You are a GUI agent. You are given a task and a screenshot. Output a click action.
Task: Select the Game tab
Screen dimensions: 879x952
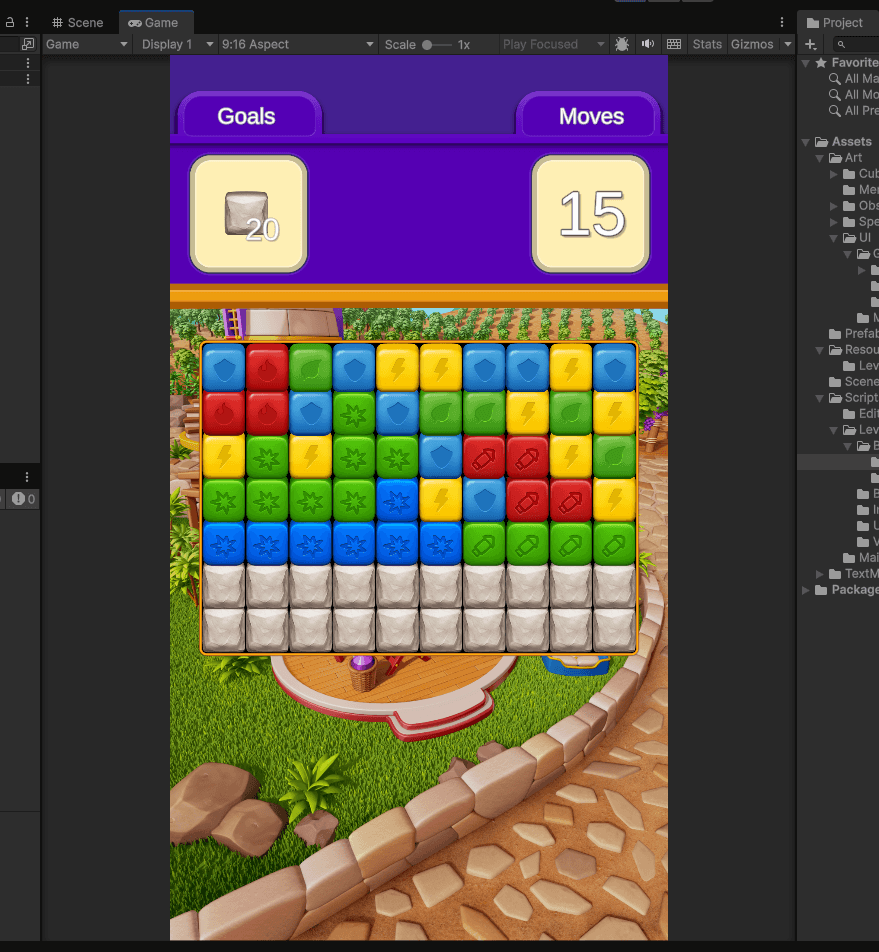pyautogui.click(x=154, y=22)
